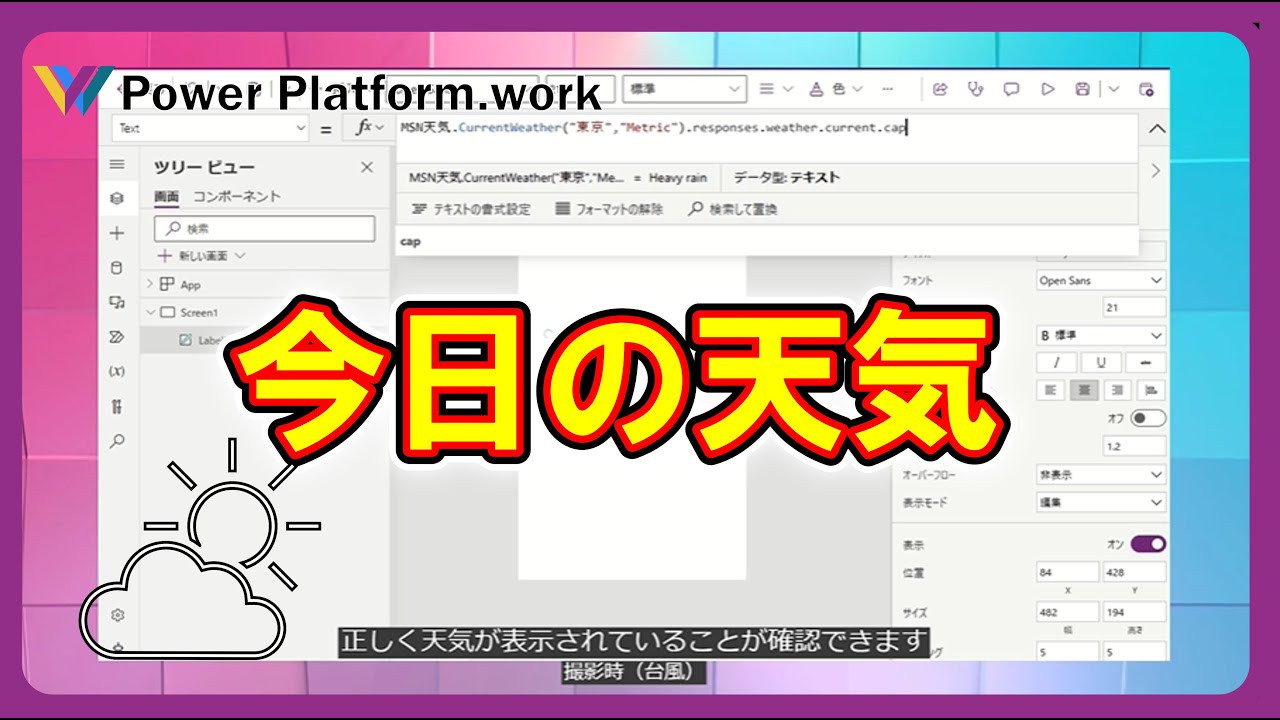Align text right

tap(1117, 391)
